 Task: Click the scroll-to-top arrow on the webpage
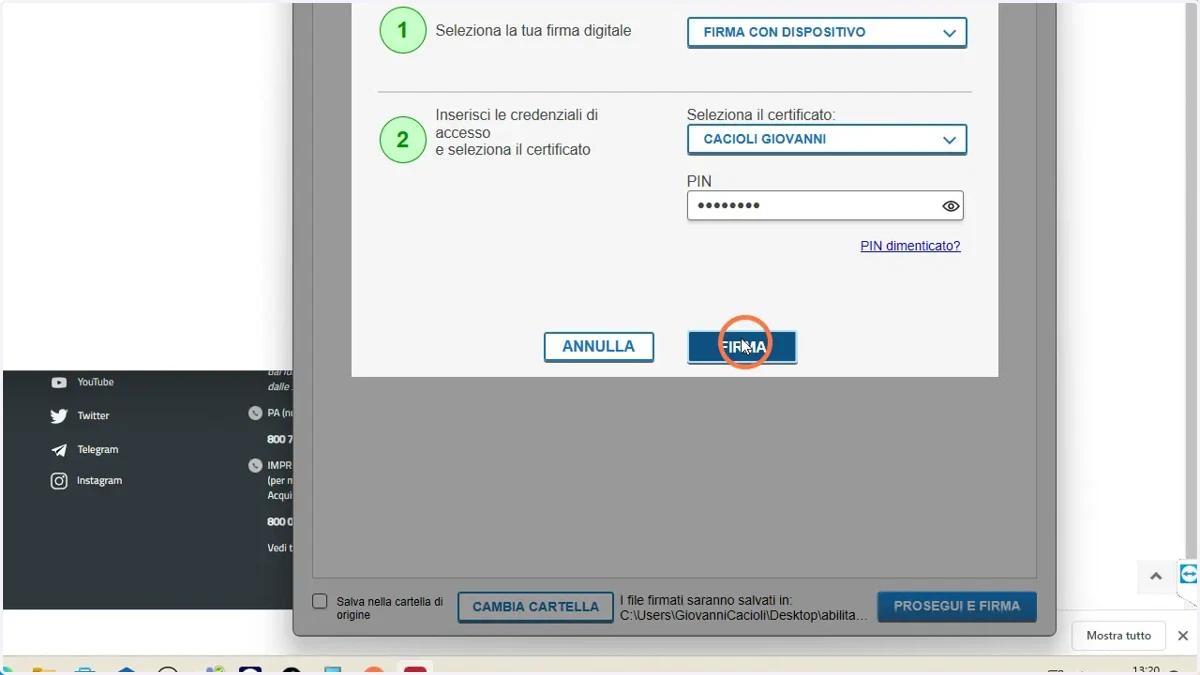[x=1156, y=576]
